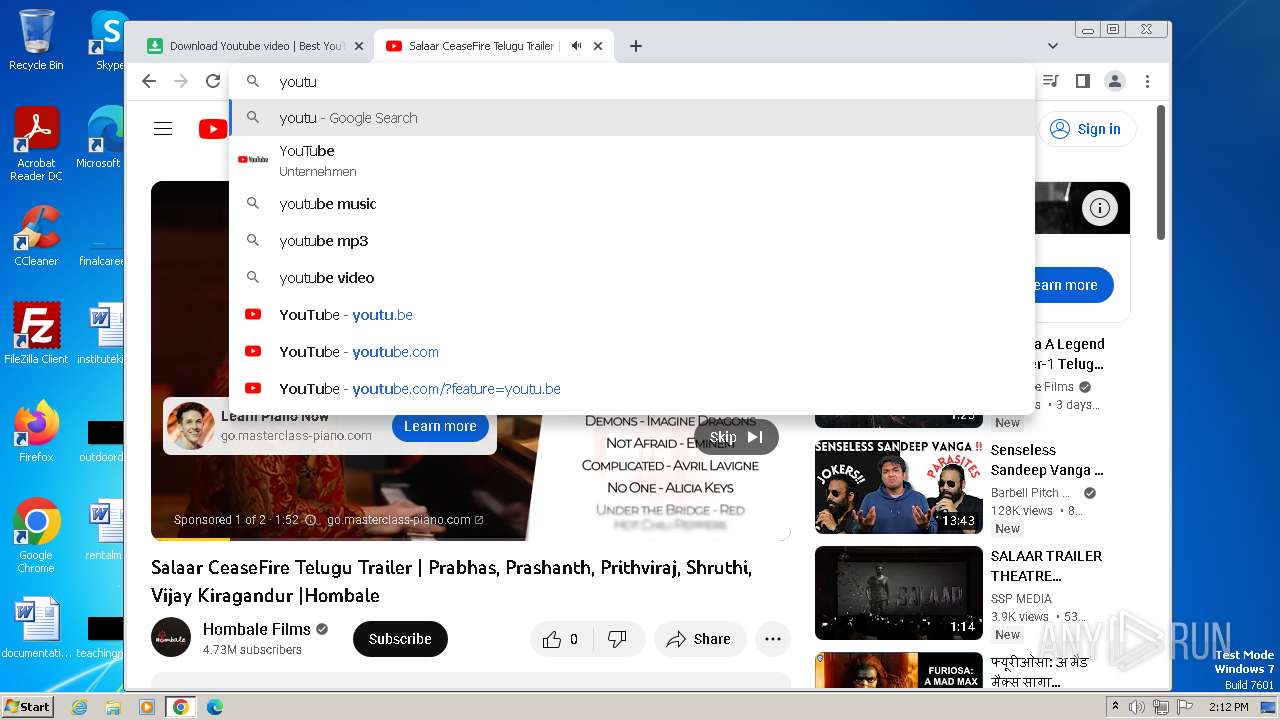This screenshot has width=1280, height=720.
Task: Show hidden tray icons arrow
Action: [x=1116, y=707]
